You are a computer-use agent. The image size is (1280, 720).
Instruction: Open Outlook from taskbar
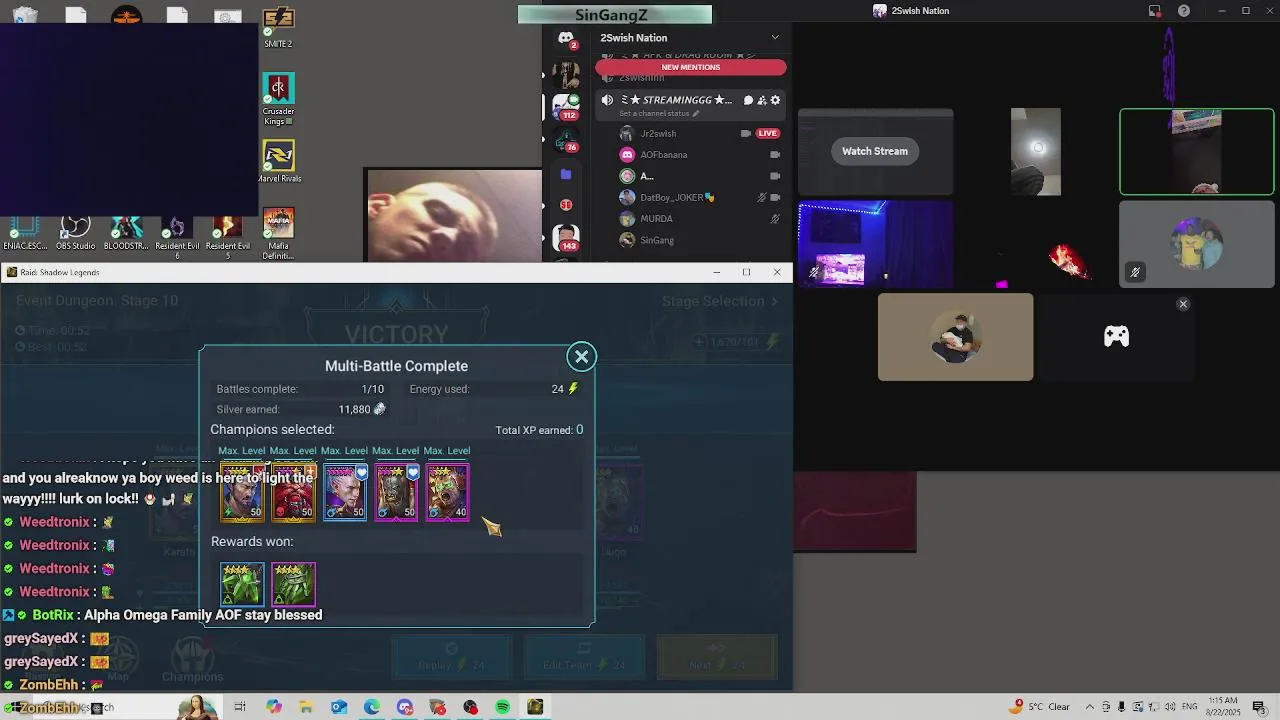coord(339,707)
